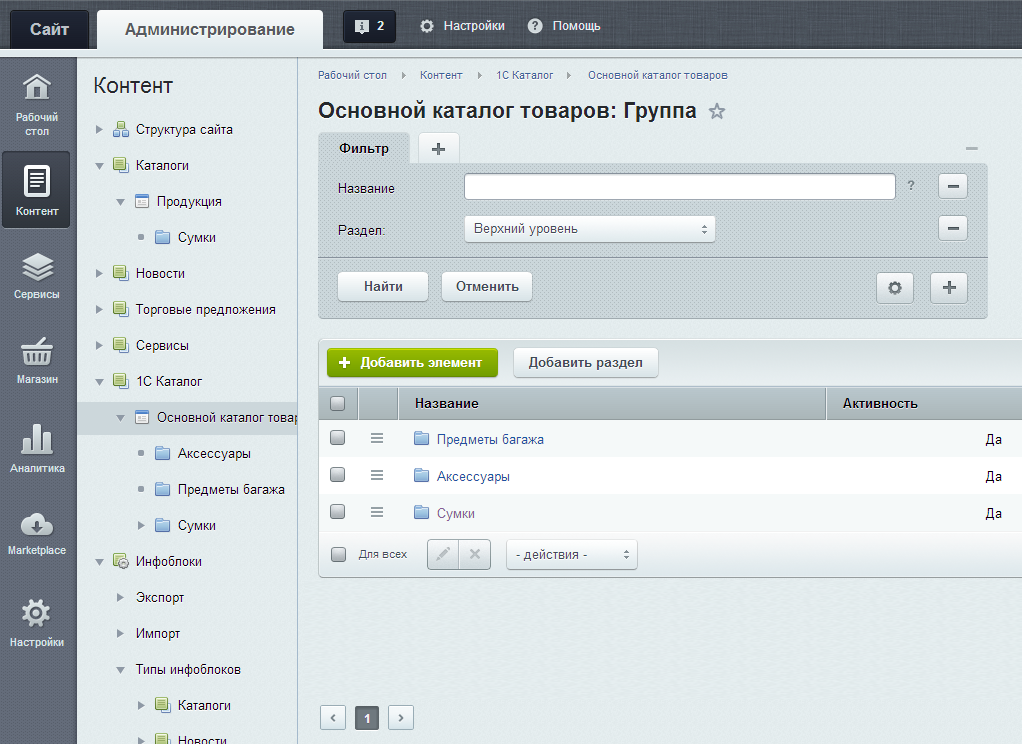Add a filter field with plus button beside gear
1022x744 pixels.
949,288
